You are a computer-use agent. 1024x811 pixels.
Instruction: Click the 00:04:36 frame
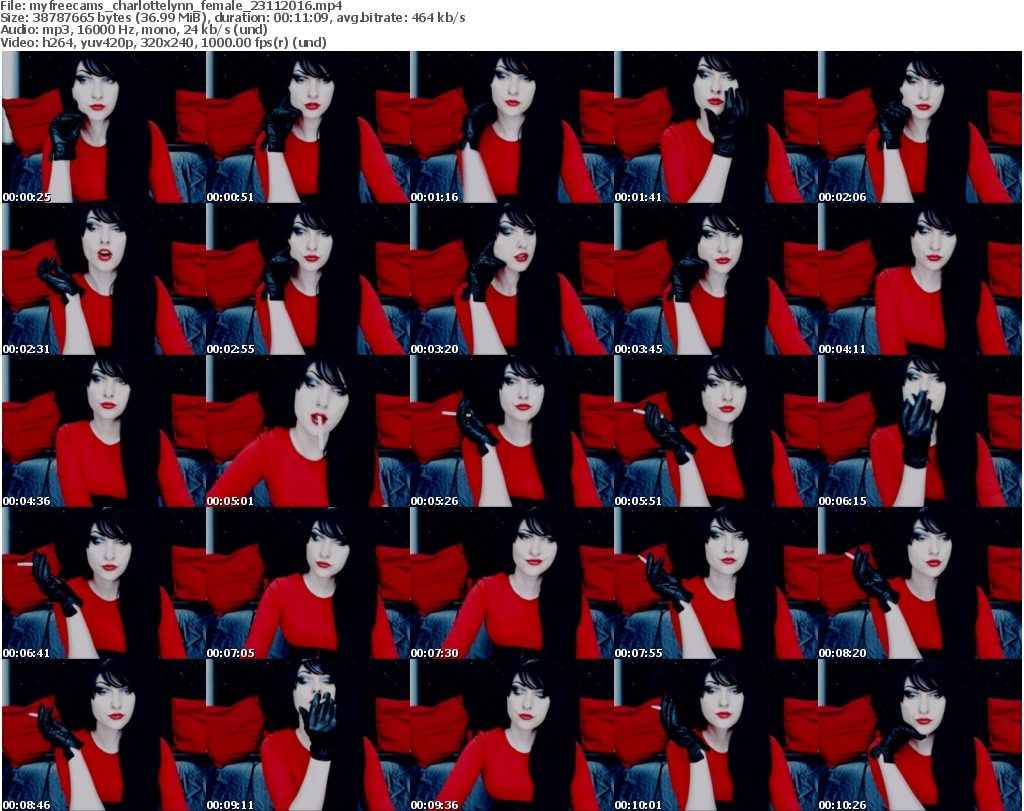(x=104, y=432)
